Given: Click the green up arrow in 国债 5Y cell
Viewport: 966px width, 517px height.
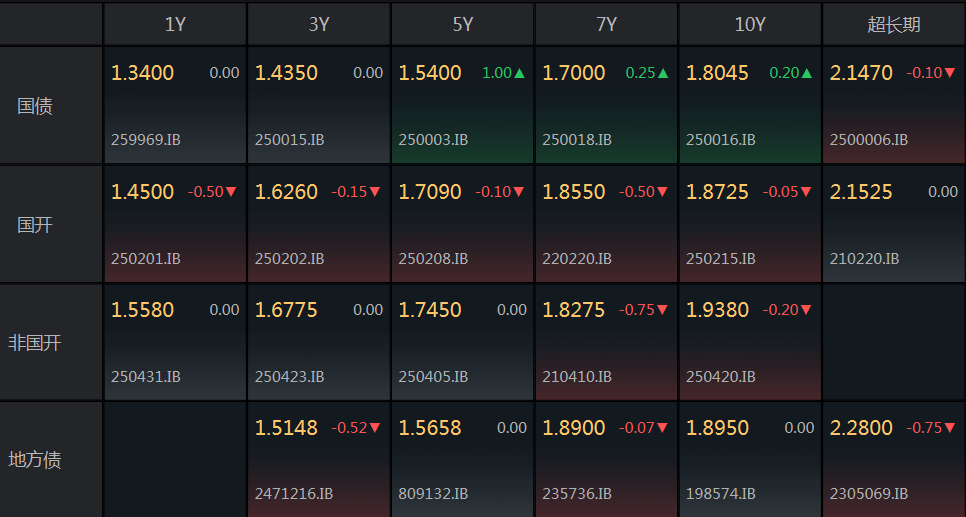Looking at the screenshot, I should pyautogui.click(x=519, y=73).
